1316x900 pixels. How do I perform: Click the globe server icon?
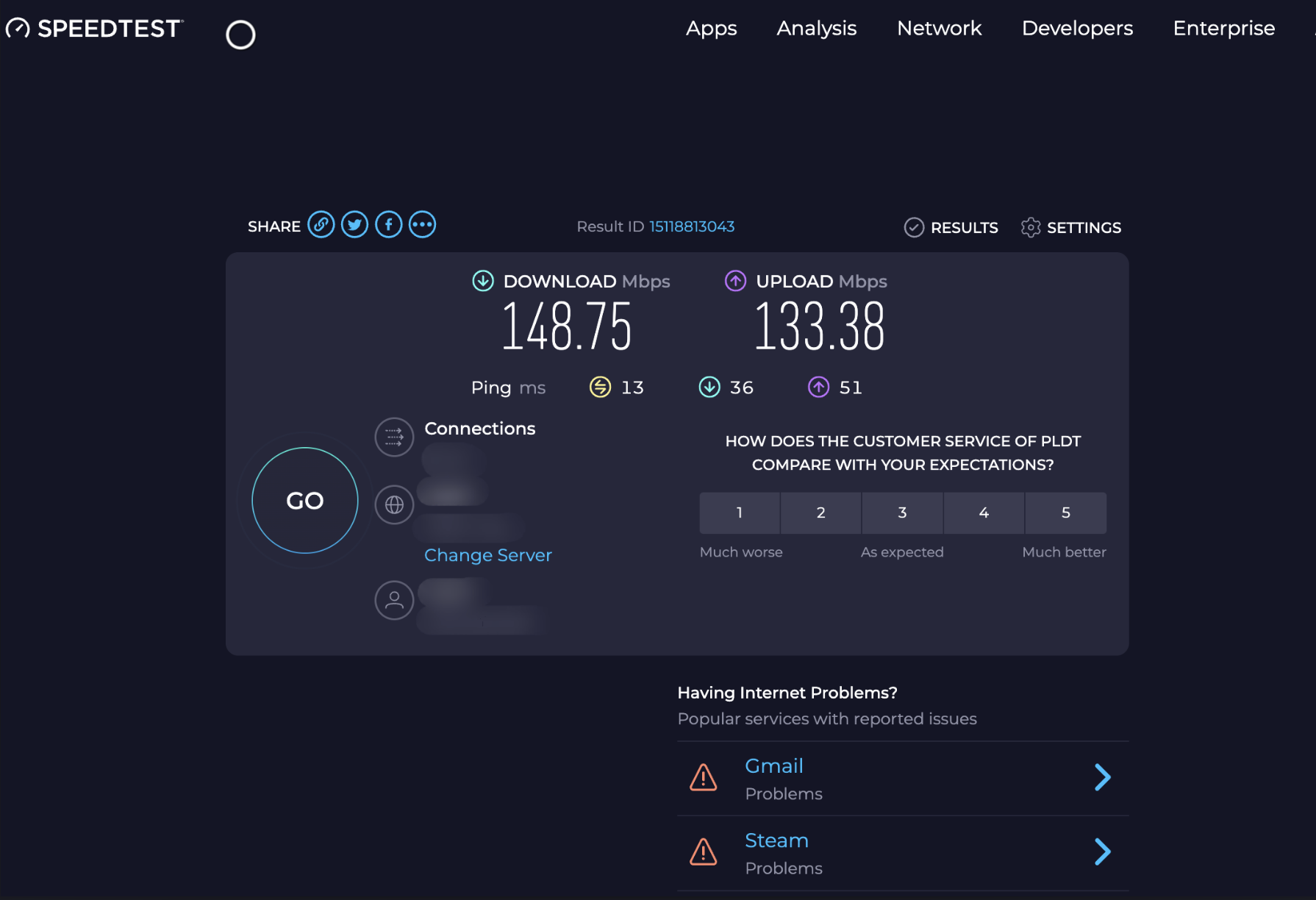pos(395,505)
